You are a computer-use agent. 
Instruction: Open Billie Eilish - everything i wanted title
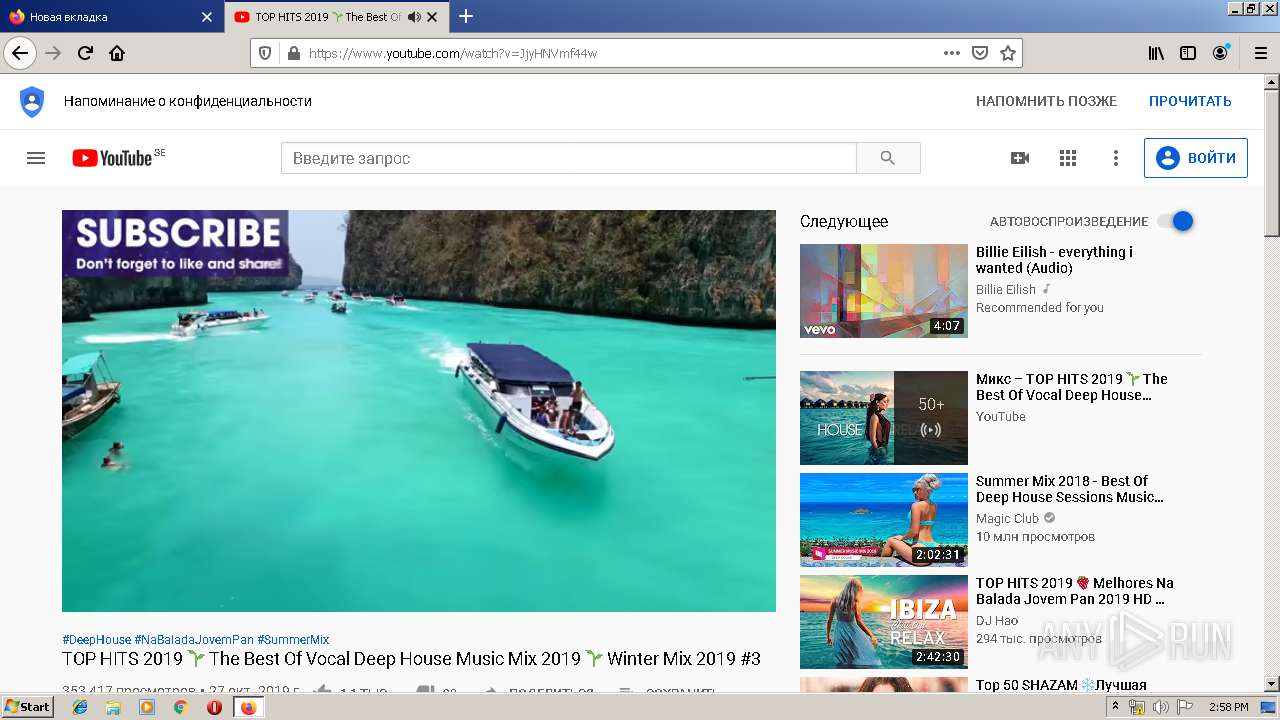pyautogui.click(x=1055, y=260)
